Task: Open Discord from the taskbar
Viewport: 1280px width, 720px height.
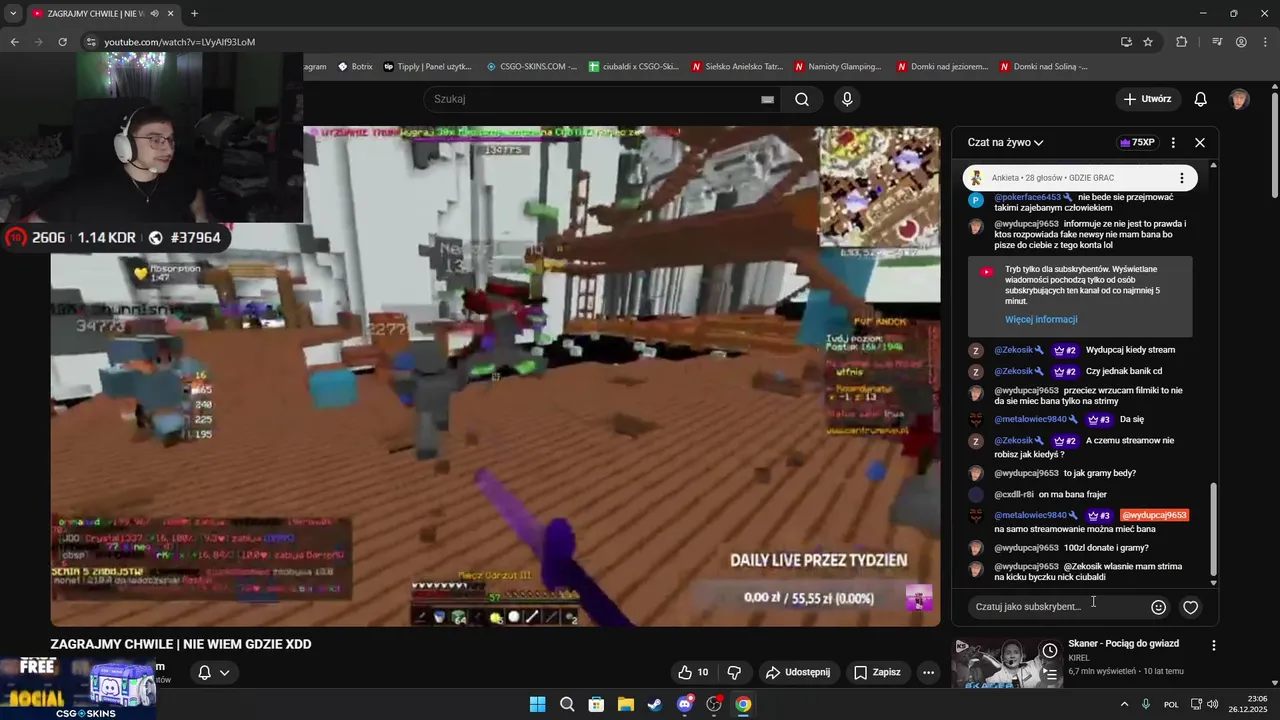Action: 685,704
